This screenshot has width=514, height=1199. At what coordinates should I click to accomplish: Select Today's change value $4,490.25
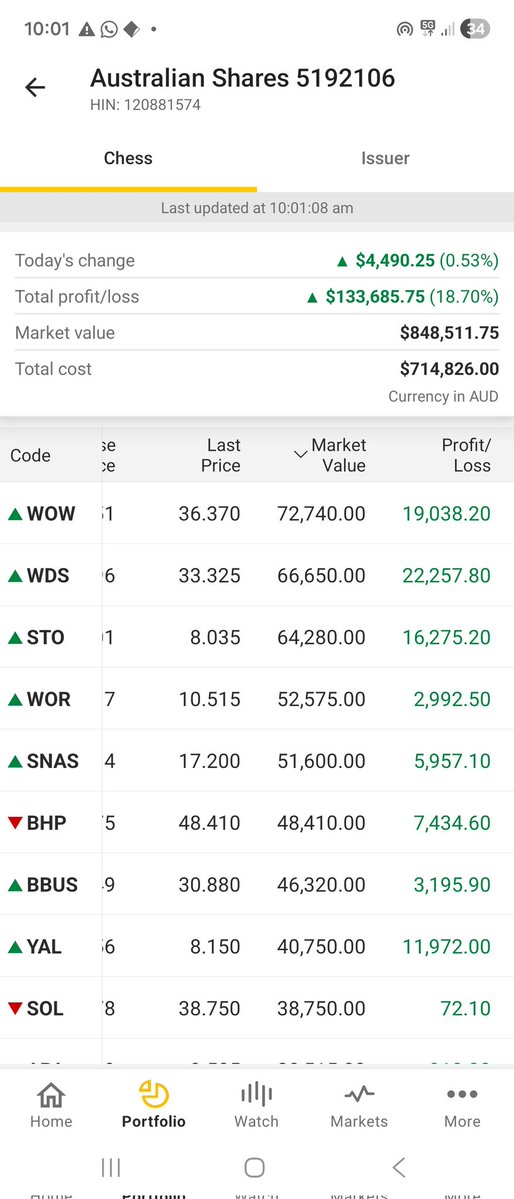395,261
